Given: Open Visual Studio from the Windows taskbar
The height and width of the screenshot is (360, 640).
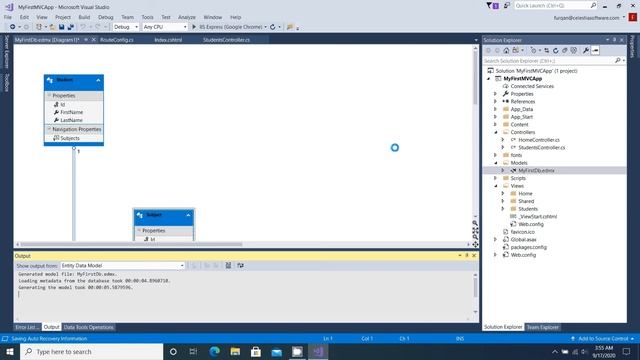Looking at the screenshot, I should (318, 351).
